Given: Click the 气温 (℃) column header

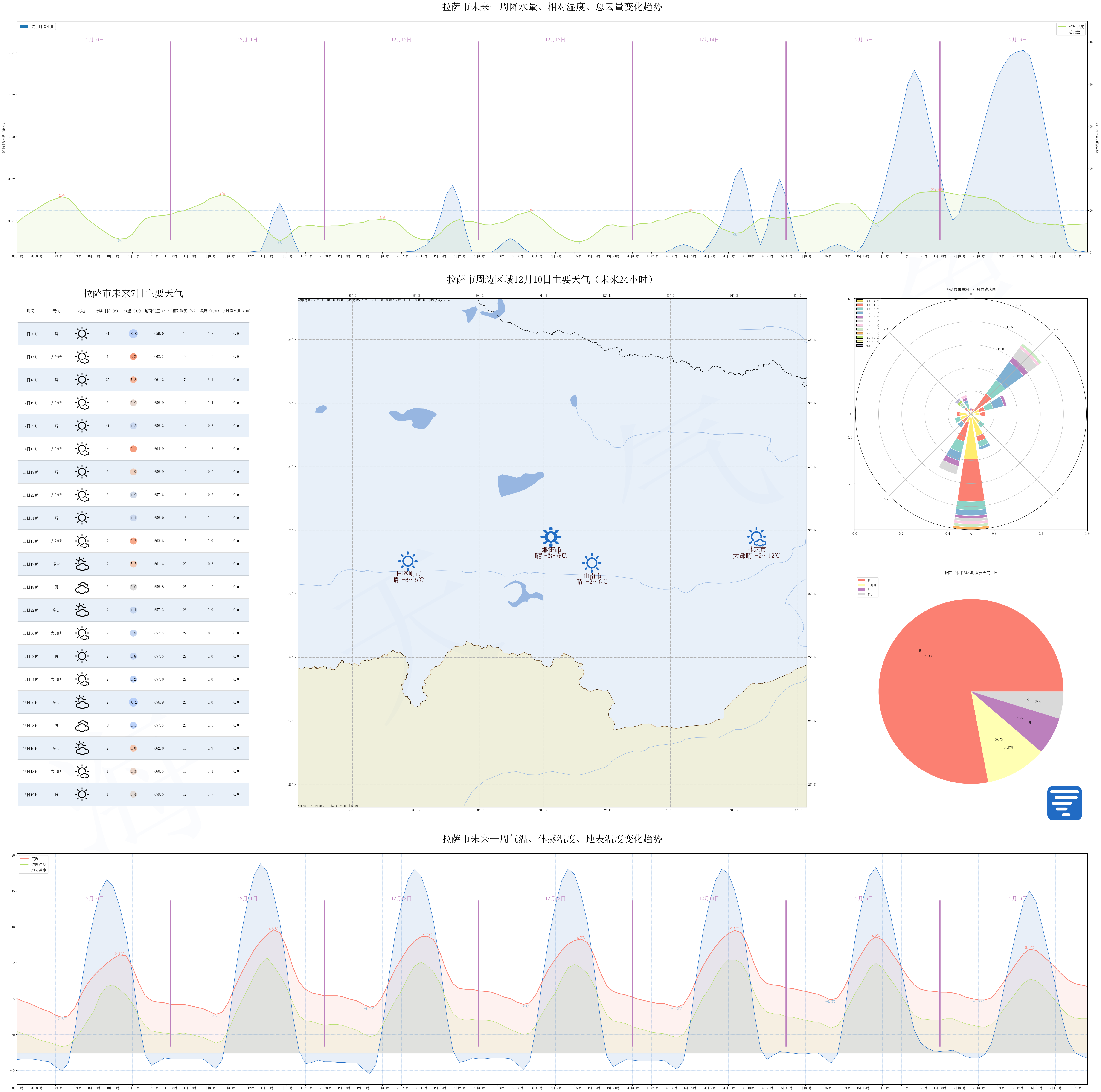Looking at the screenshot, I should click(132, 311).
